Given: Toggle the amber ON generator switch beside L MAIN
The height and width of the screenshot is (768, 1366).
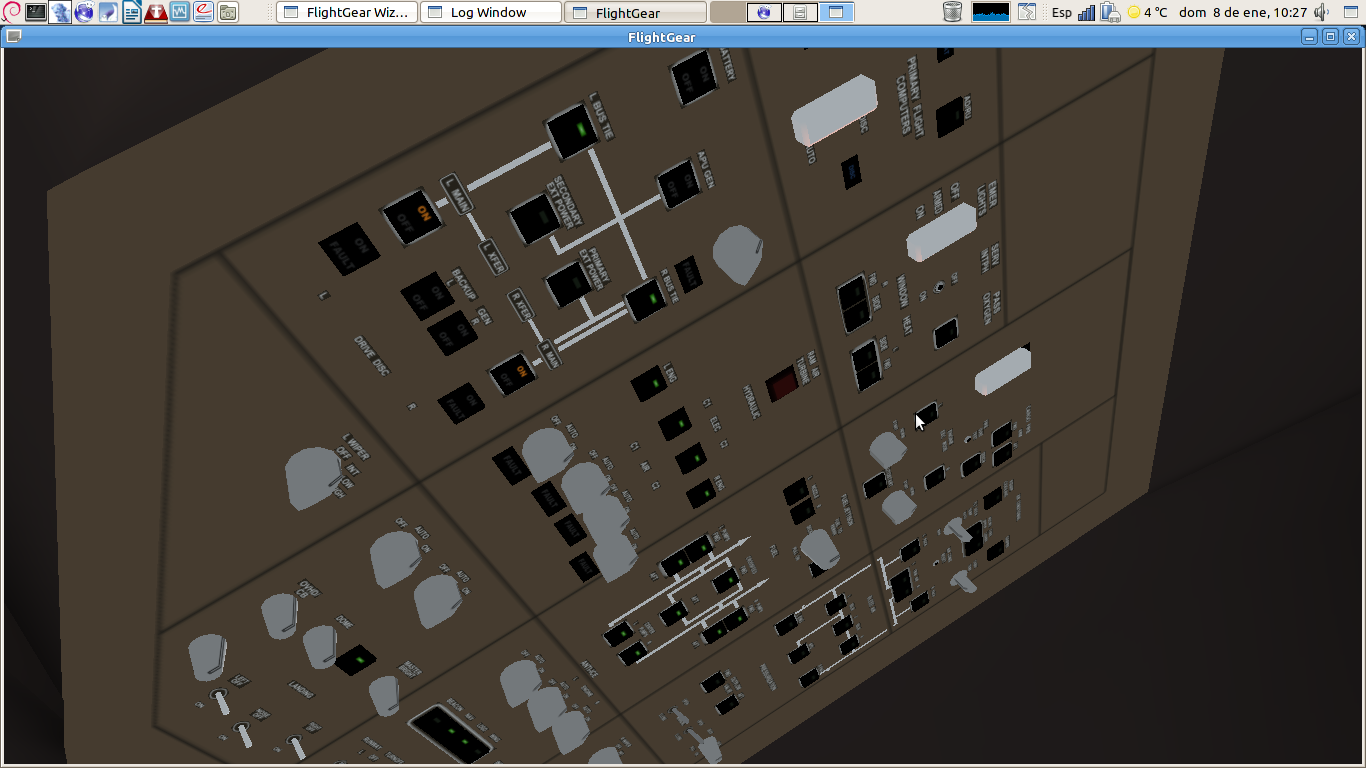Looking at the screenshot, I should [x=412, y=217].
